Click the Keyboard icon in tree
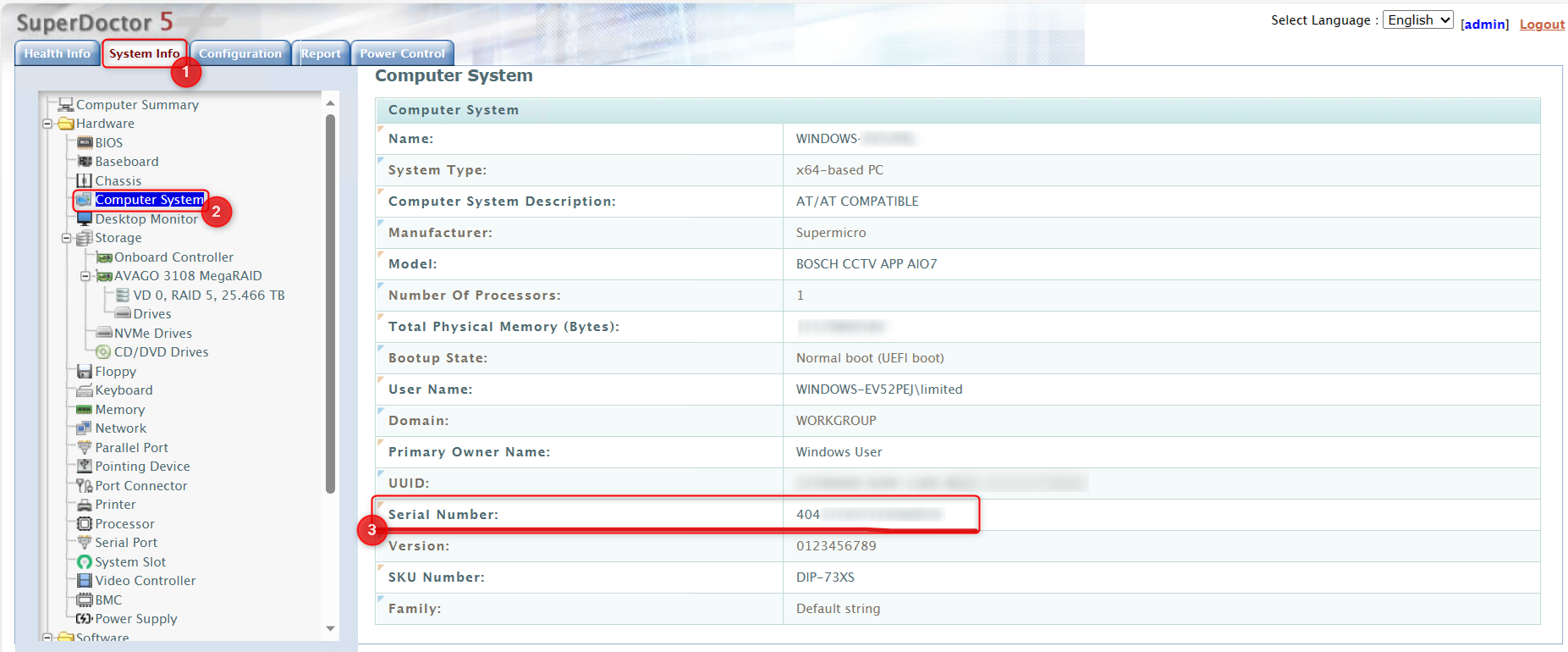The height and width of the screenshot is (652, 1568). coord(85,390)
